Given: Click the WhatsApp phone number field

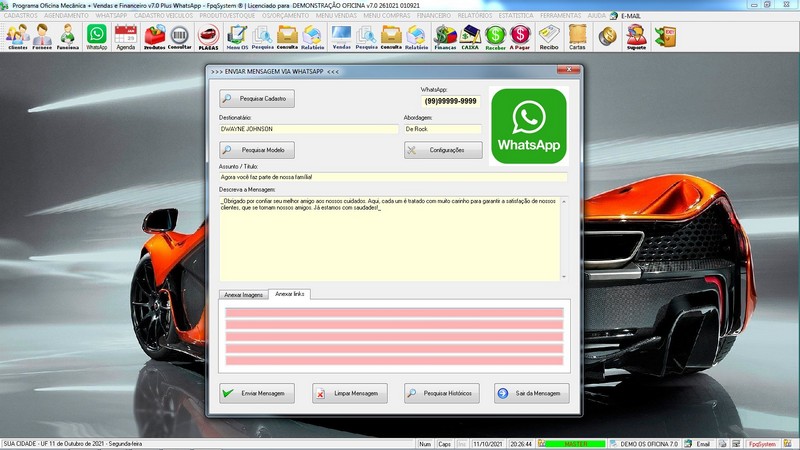Looking at the screenshot, I should coord(451,101).
